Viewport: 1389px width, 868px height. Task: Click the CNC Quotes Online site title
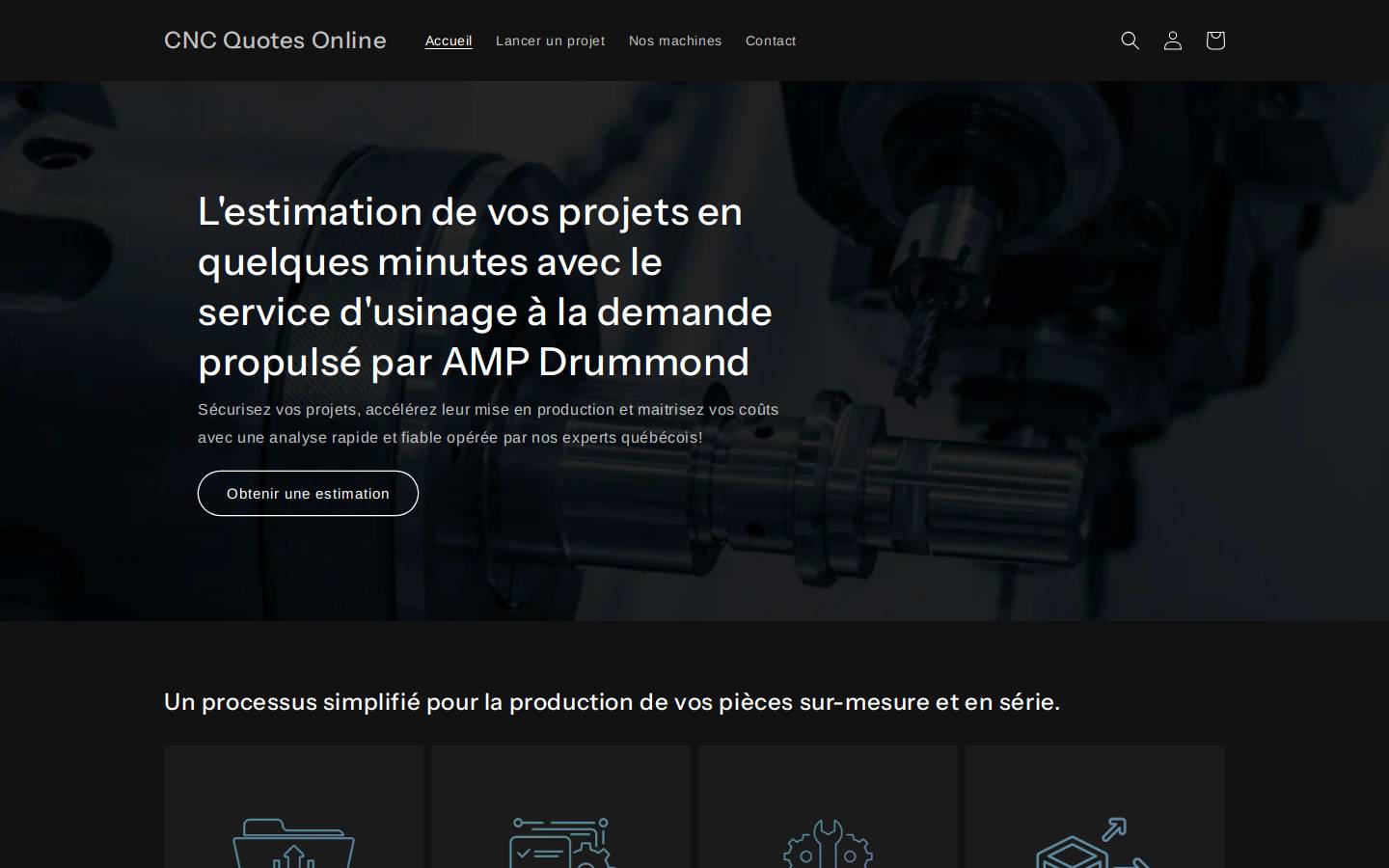click(x=275, y=41)
